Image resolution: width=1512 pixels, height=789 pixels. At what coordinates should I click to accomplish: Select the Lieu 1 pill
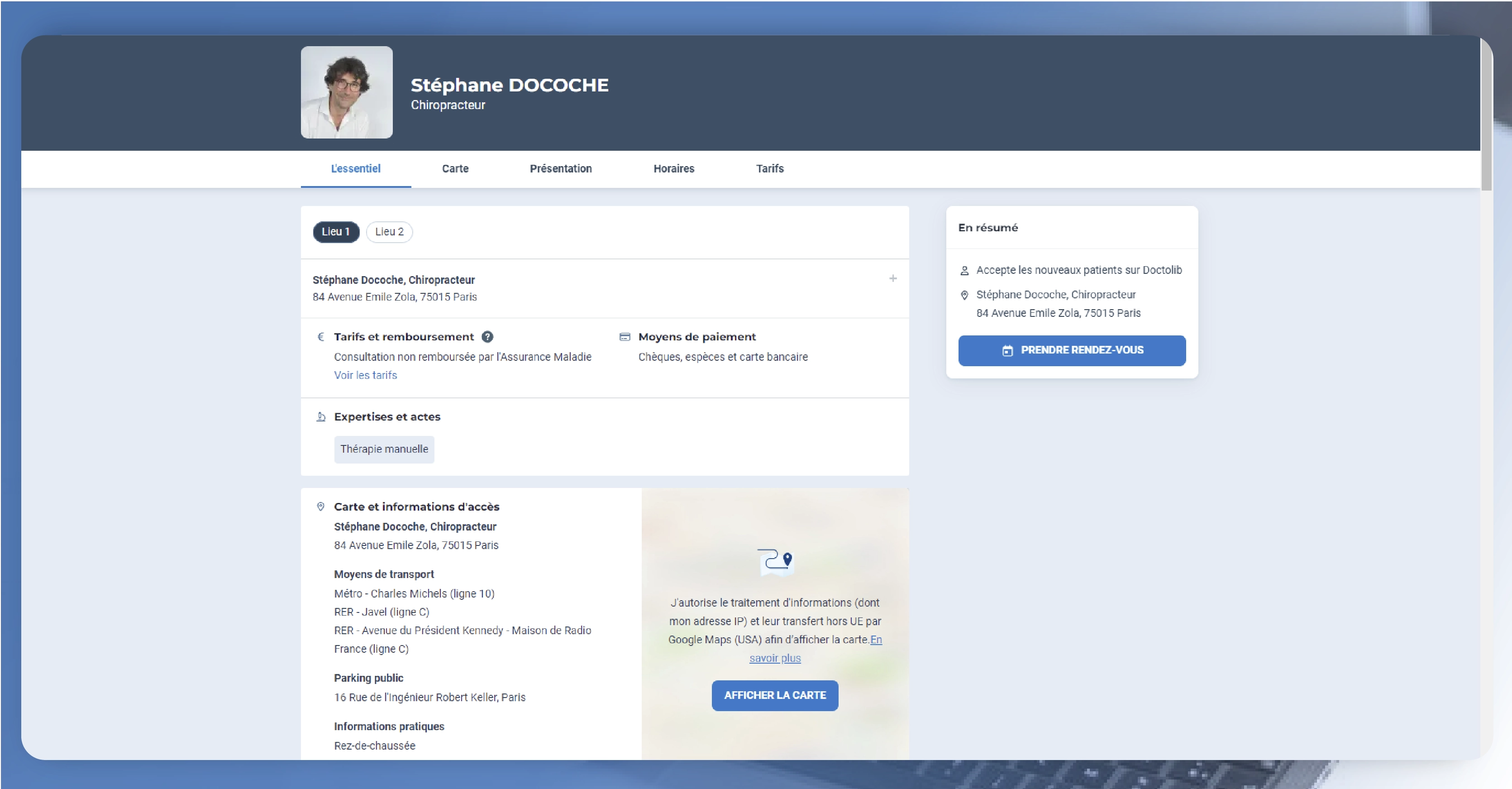point(336,232)
